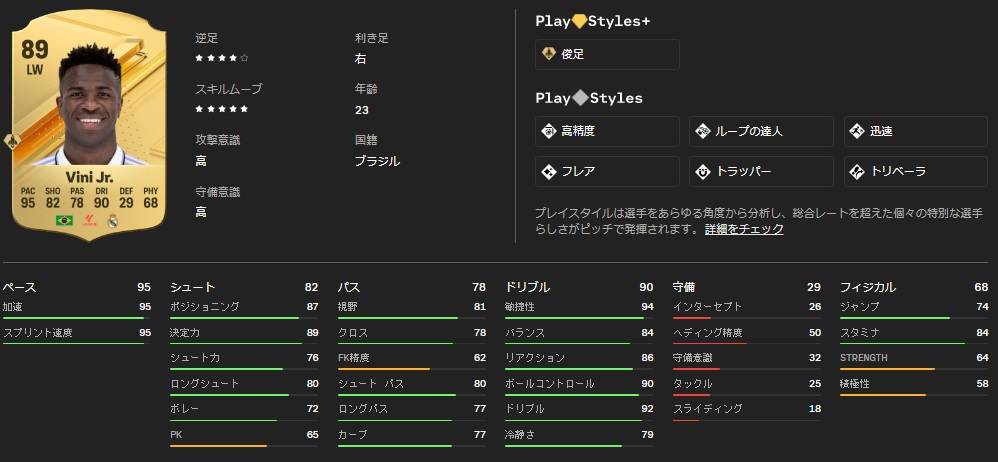Click the スキルムーブ five-star rating
The width and height of the screenshot is (998, 462).
[222, 108]
